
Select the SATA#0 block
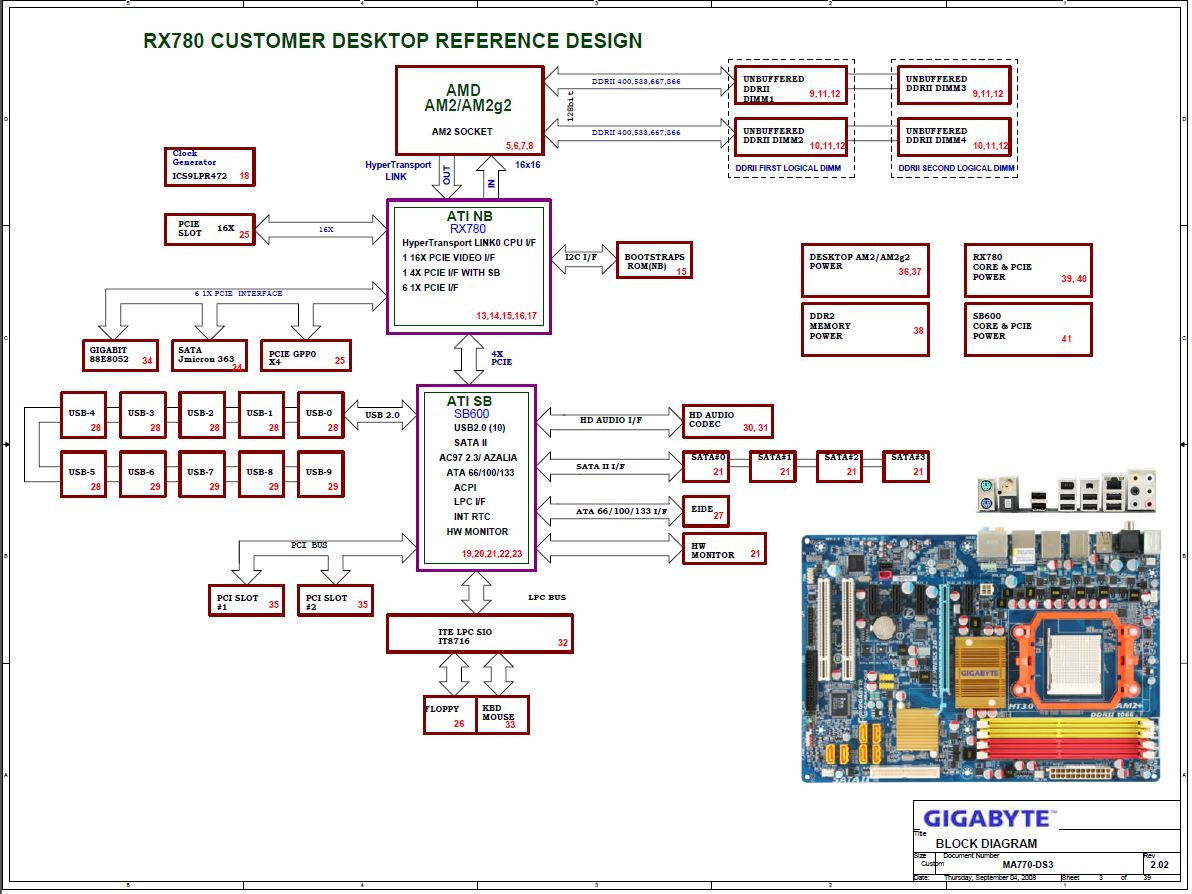point(705,466)
